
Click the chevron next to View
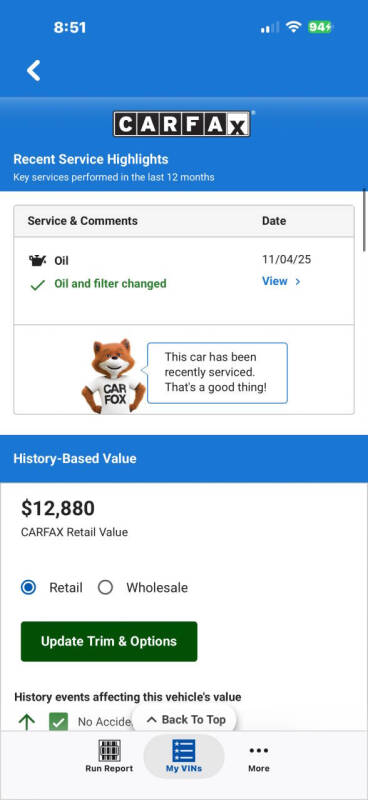(298, 282)
